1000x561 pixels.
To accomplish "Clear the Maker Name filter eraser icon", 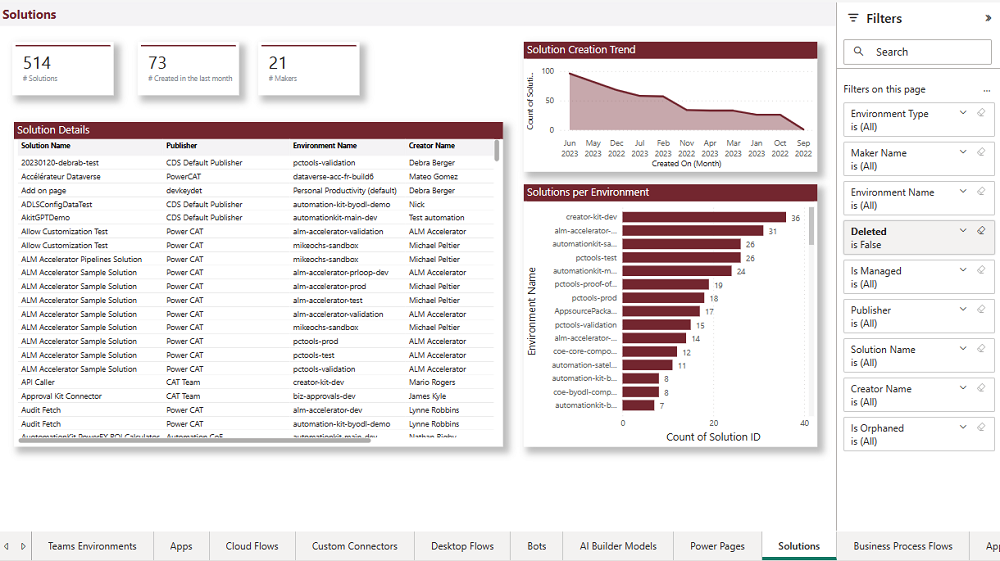I will 981,152.
